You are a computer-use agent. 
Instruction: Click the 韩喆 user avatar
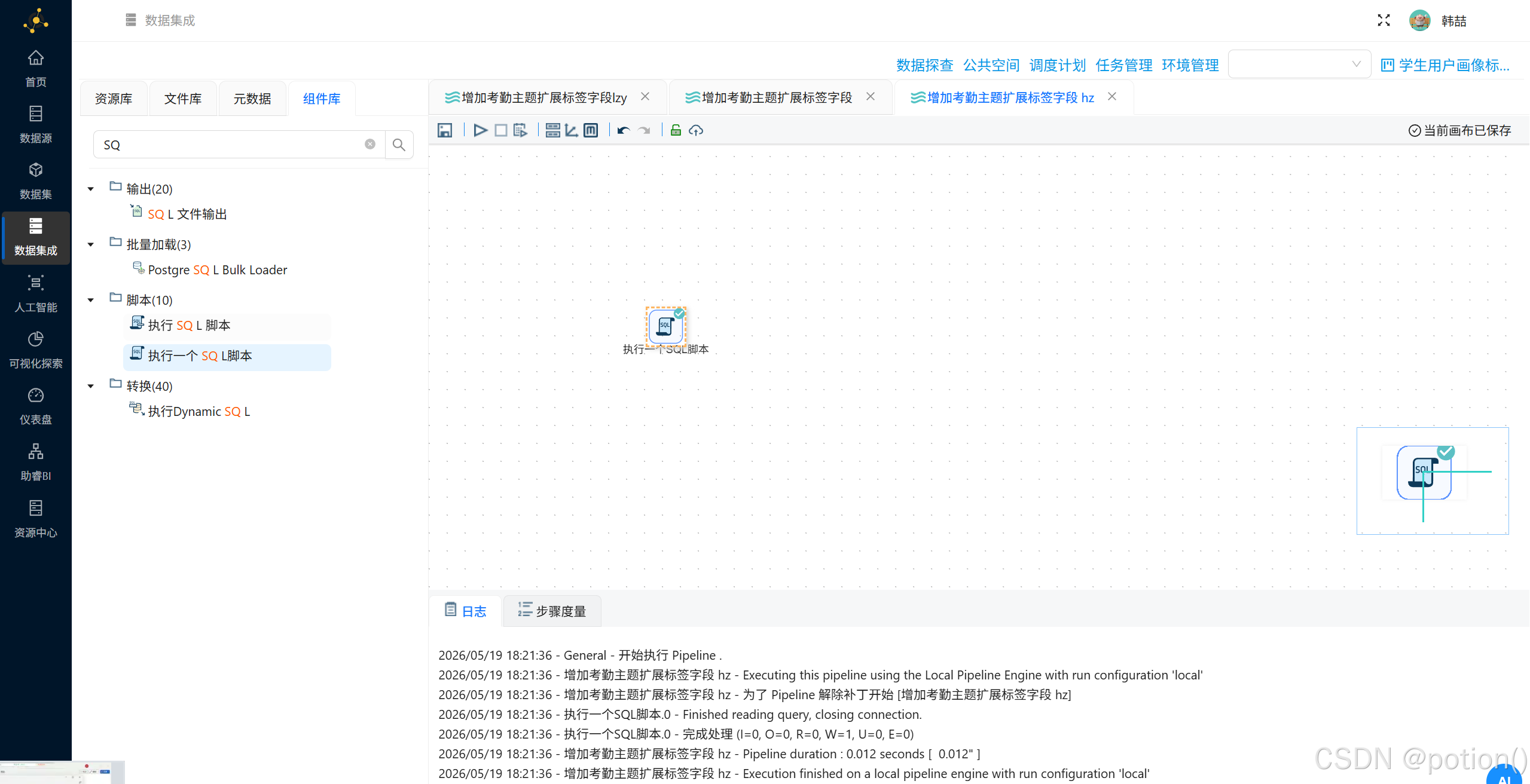point(1419,20)
